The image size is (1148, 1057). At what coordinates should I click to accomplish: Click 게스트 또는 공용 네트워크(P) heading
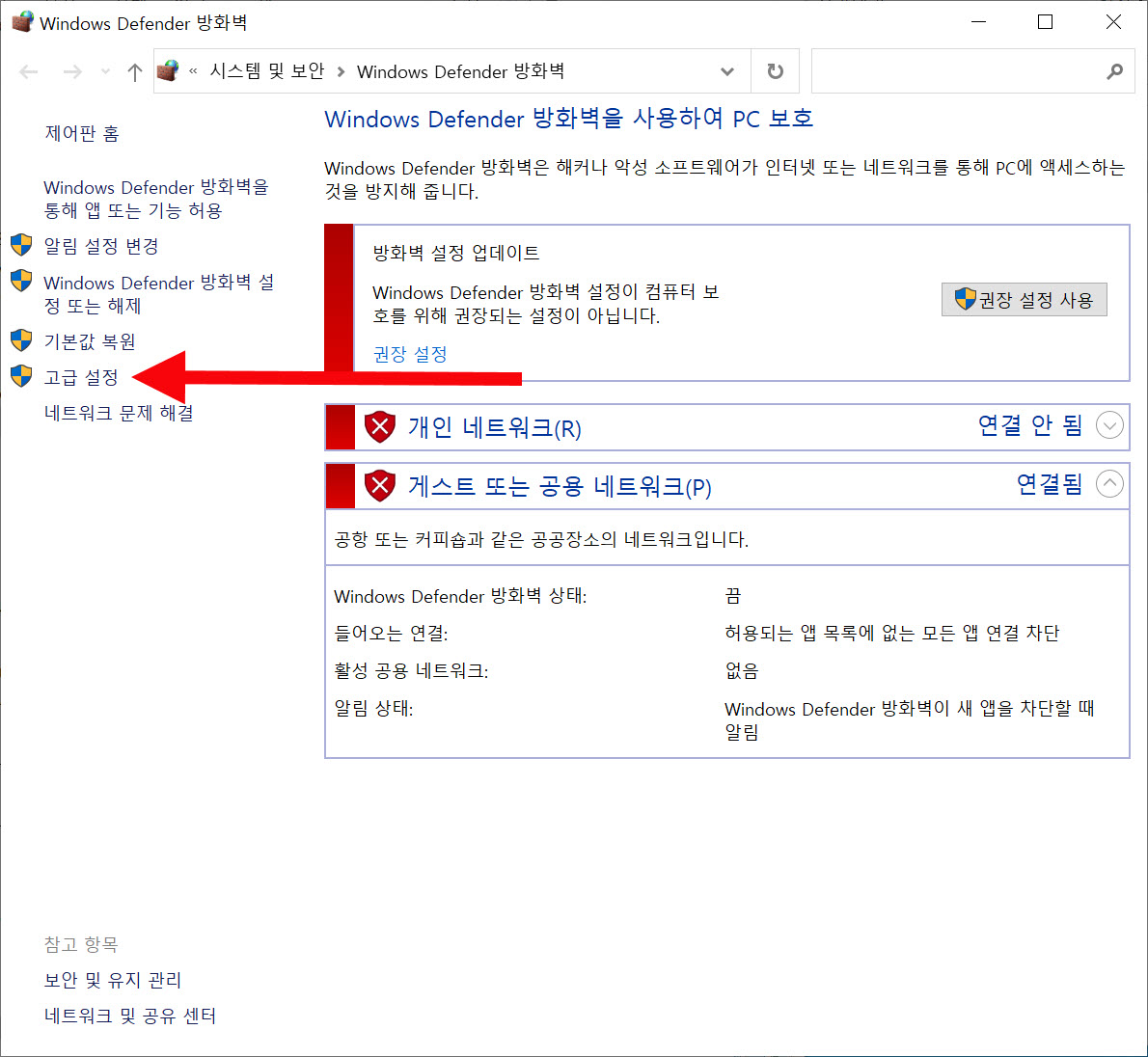tap(560, 486)
